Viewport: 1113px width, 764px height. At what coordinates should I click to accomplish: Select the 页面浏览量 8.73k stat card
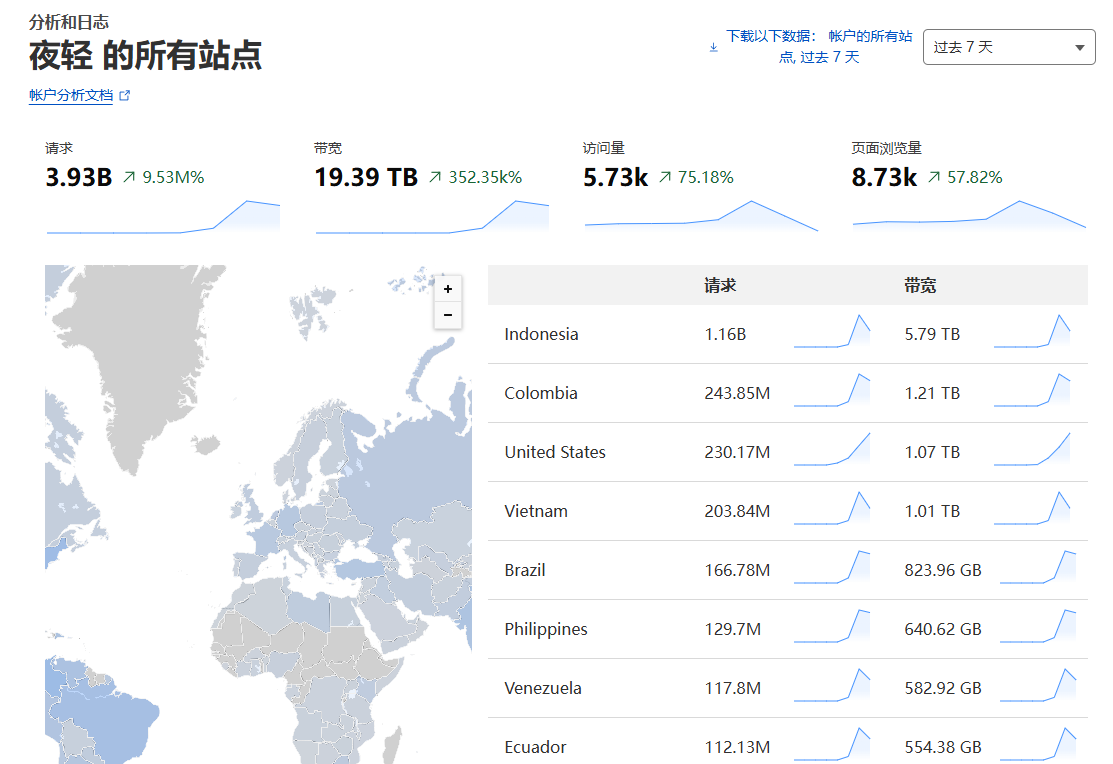coord(968,187)
